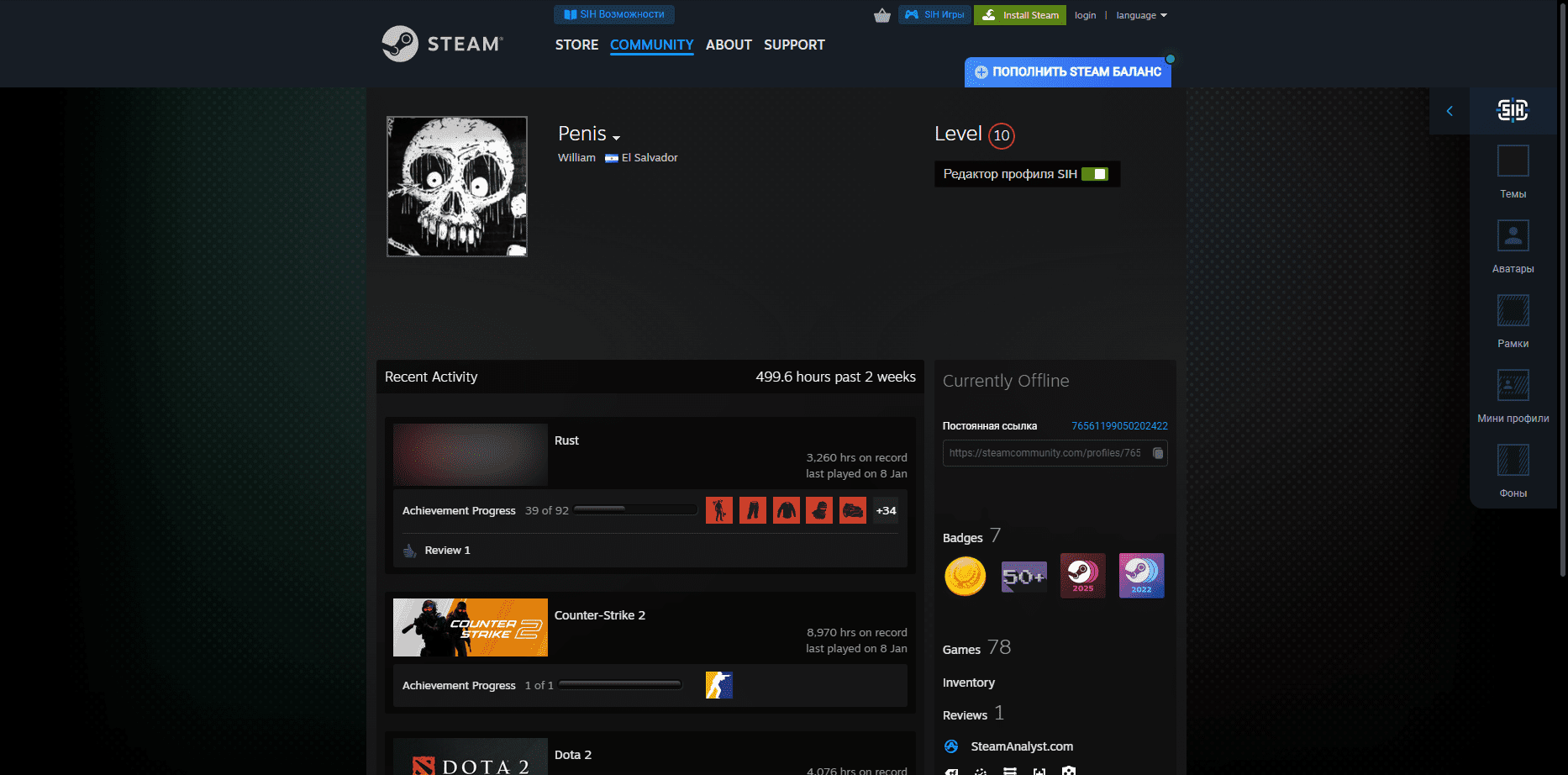Click ПОПОЛНИТЬ STEAM БАЛАНС button
The image size is (1568, 775).
click(1067, 72)
